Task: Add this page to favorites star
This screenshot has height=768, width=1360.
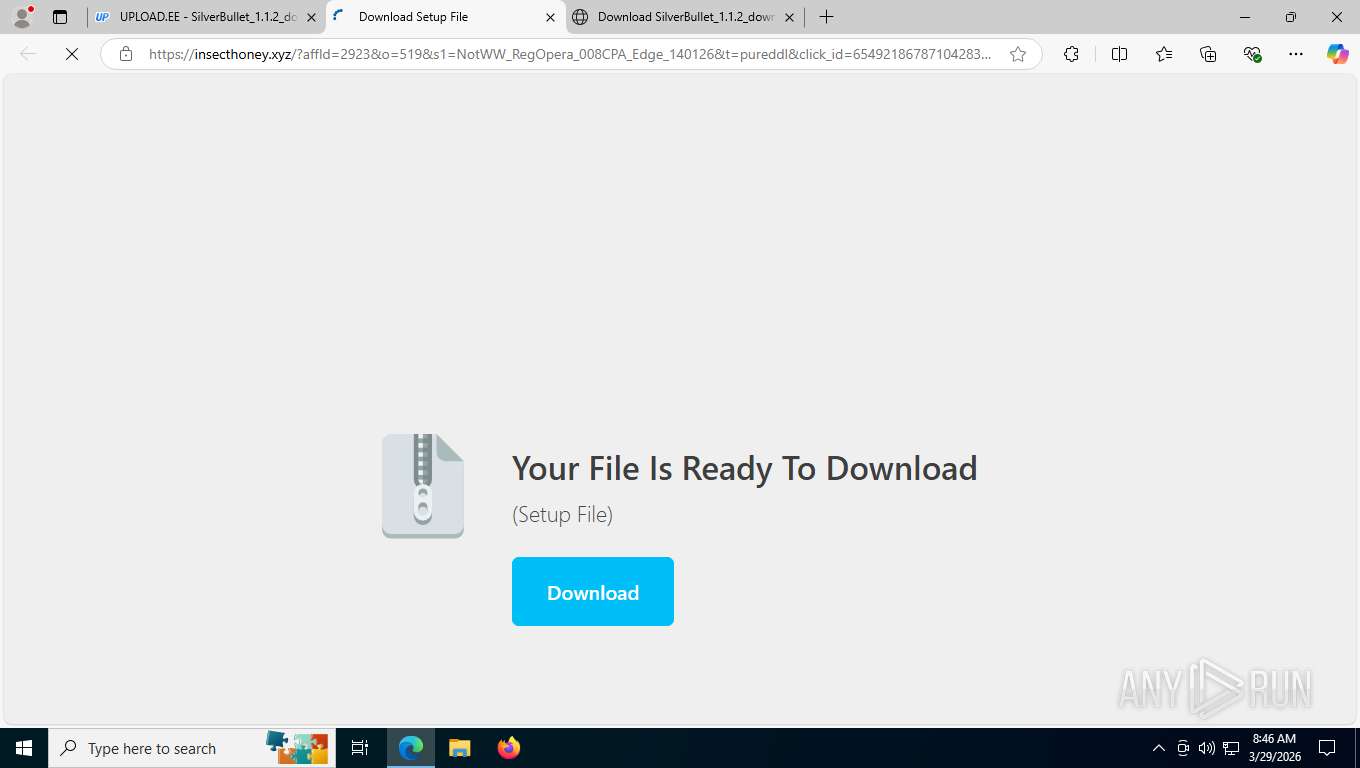Action: click(x=1018, y=55)
